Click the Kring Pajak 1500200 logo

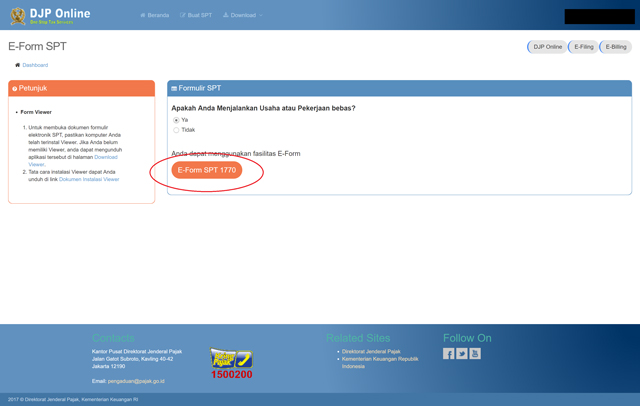click(231, 363)
